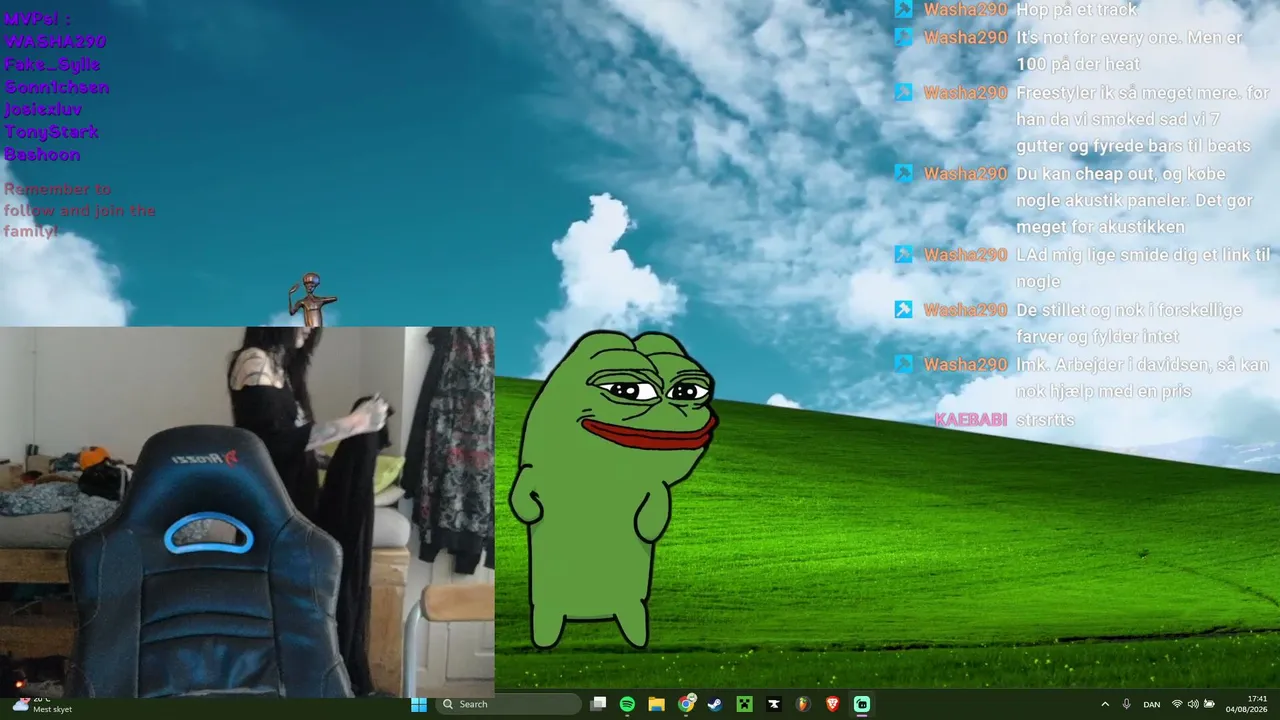Click WASHA290 in the MVPs list

[55, 41]
